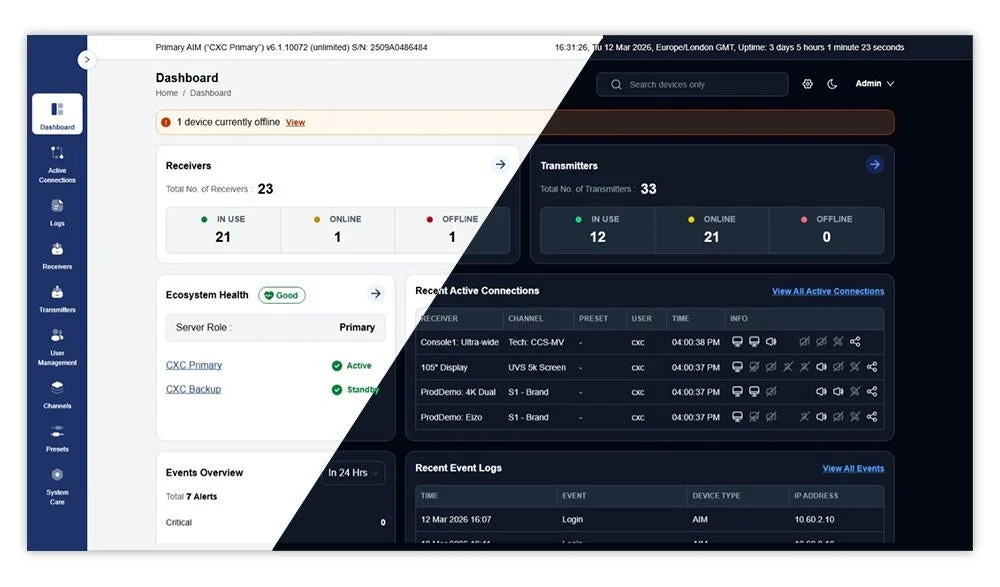Select Transmitters In Use tile showing 12
The height and width of the screenshot is (587, 1000).
coord(597,230)
